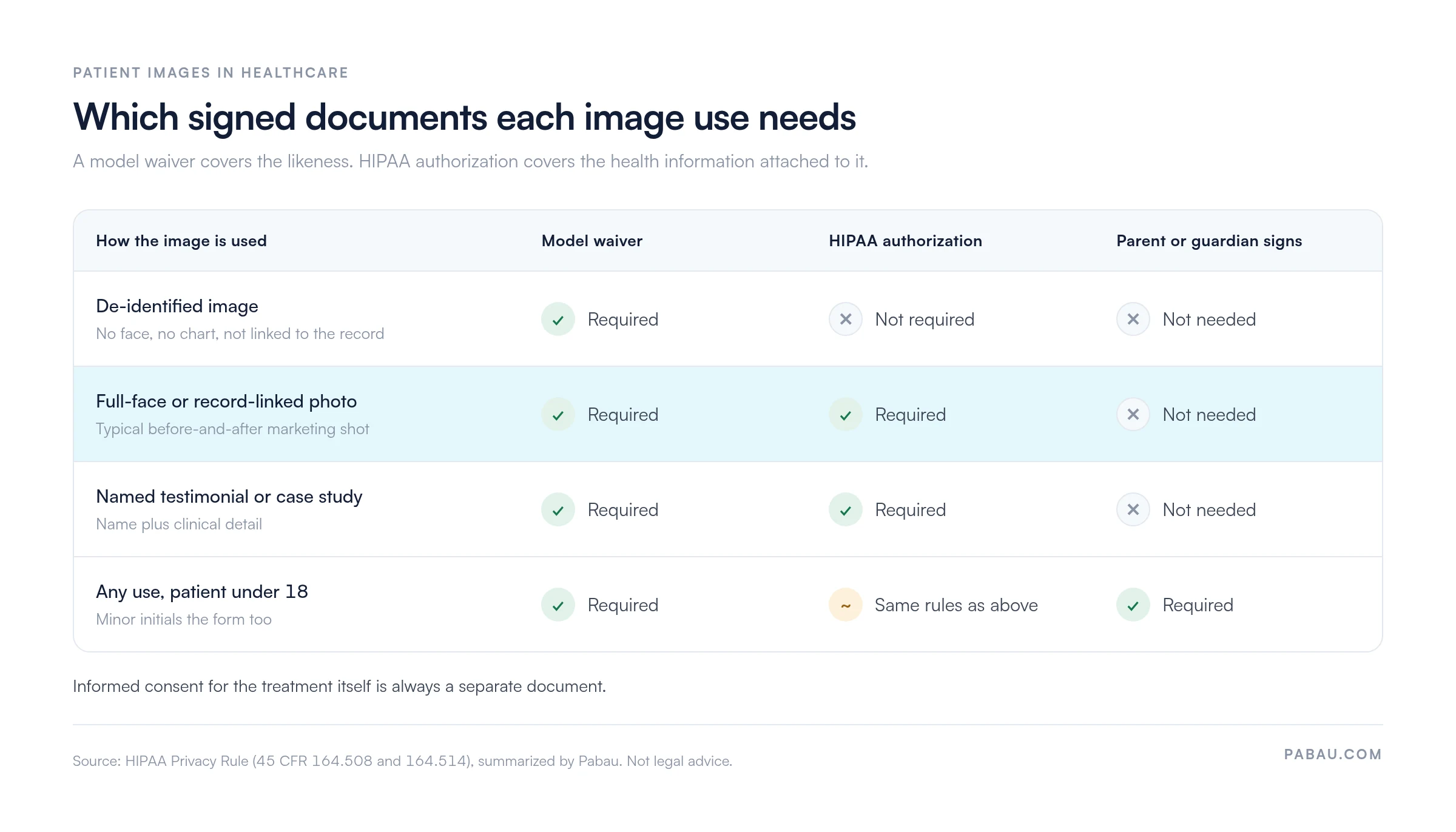Click the 'Not required' label in De-identified row
Image resolution: width=1456 pixels, height=832 pixels.
(925, 320)
